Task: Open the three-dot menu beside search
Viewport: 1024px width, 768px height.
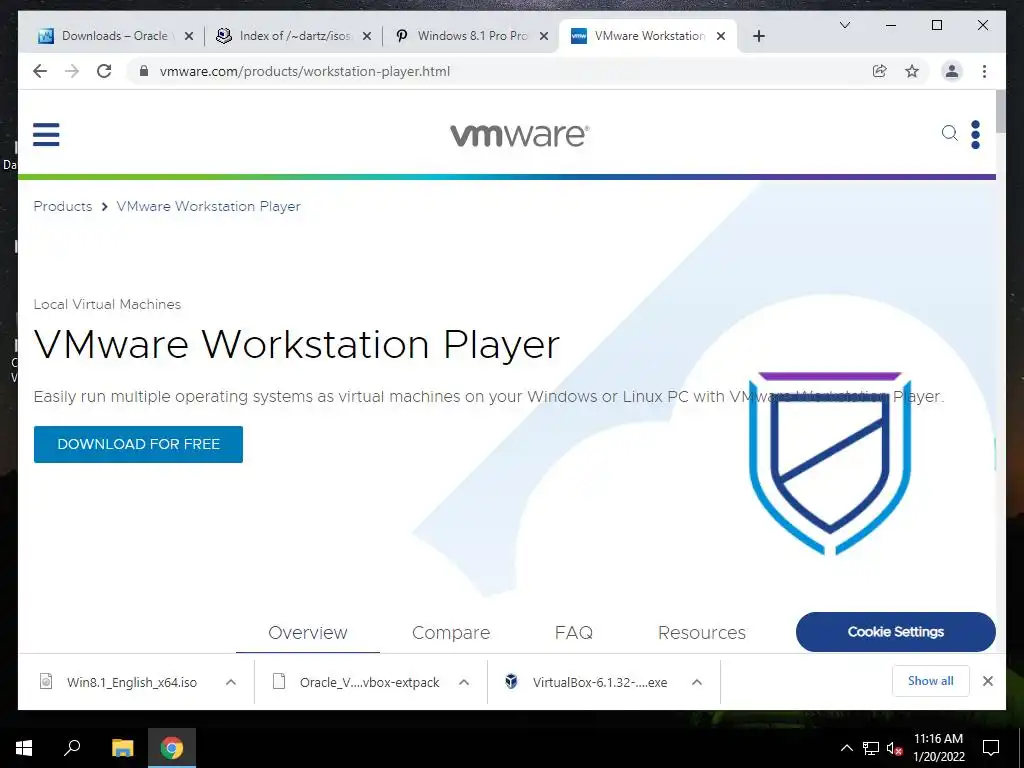Action: (976, 135)
